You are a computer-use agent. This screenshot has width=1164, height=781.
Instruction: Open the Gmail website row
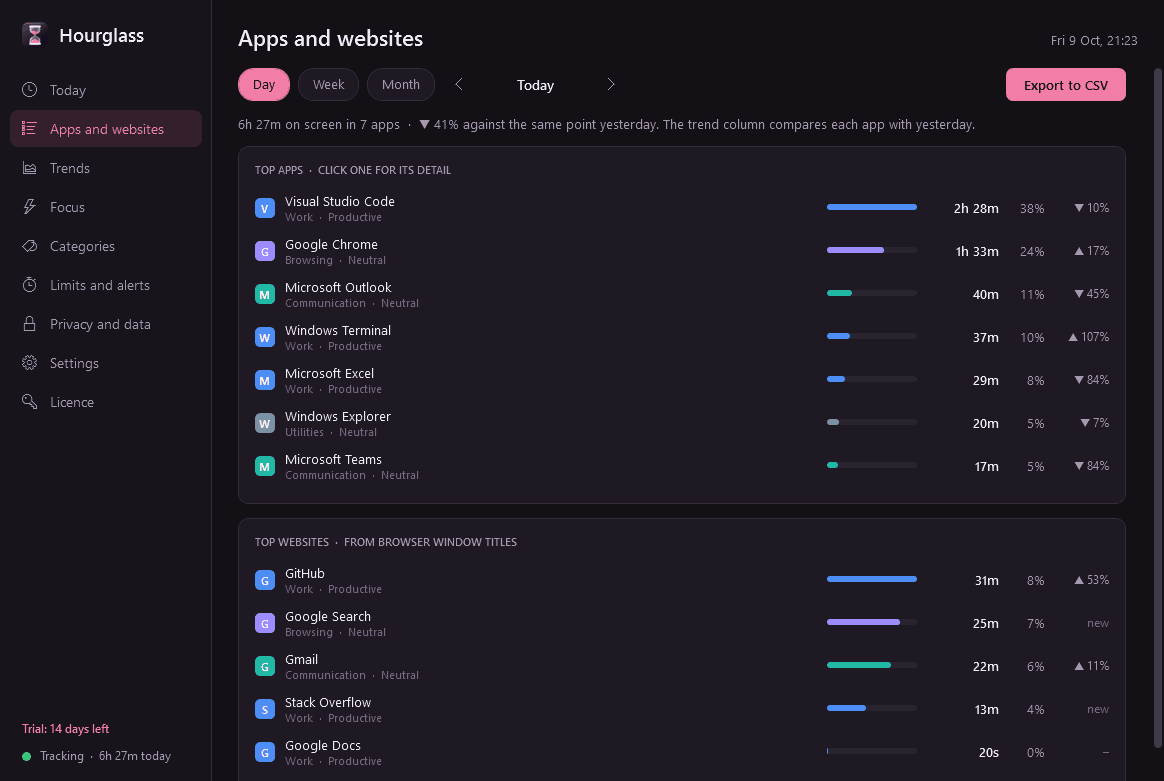click(x=681, y=667)
